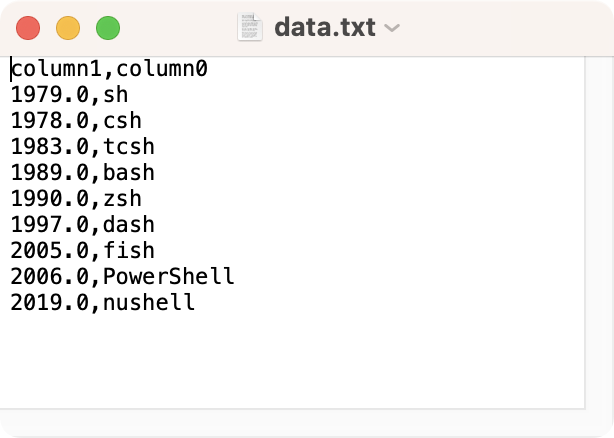Place cursor on the 1997.0,dash line
The width and height of the screenshot is (614, 438).
point(82,225)
